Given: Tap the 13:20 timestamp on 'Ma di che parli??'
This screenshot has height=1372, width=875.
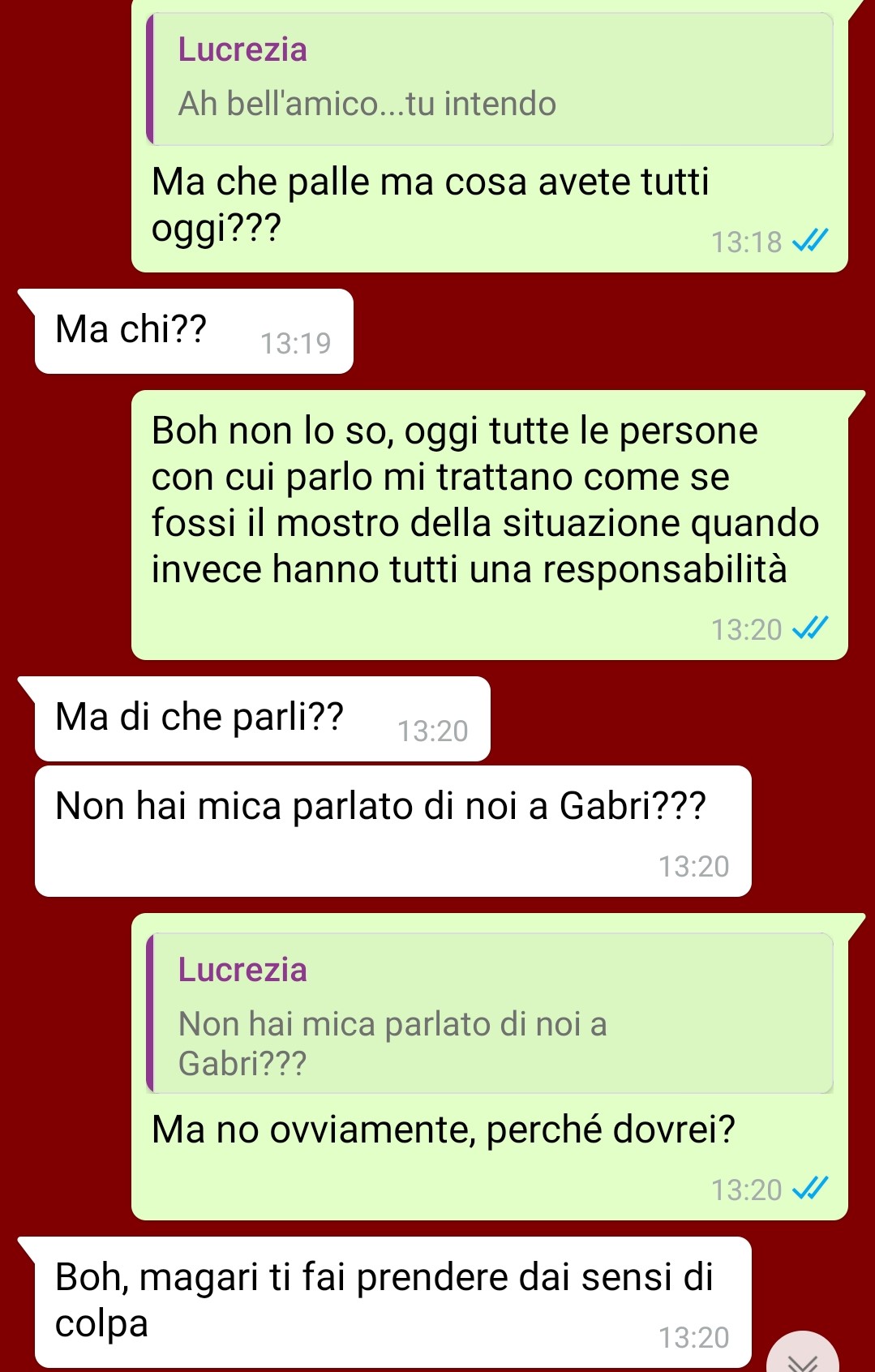Looking at the screenshot, I should pyautogui.click(x=432, y=731).
